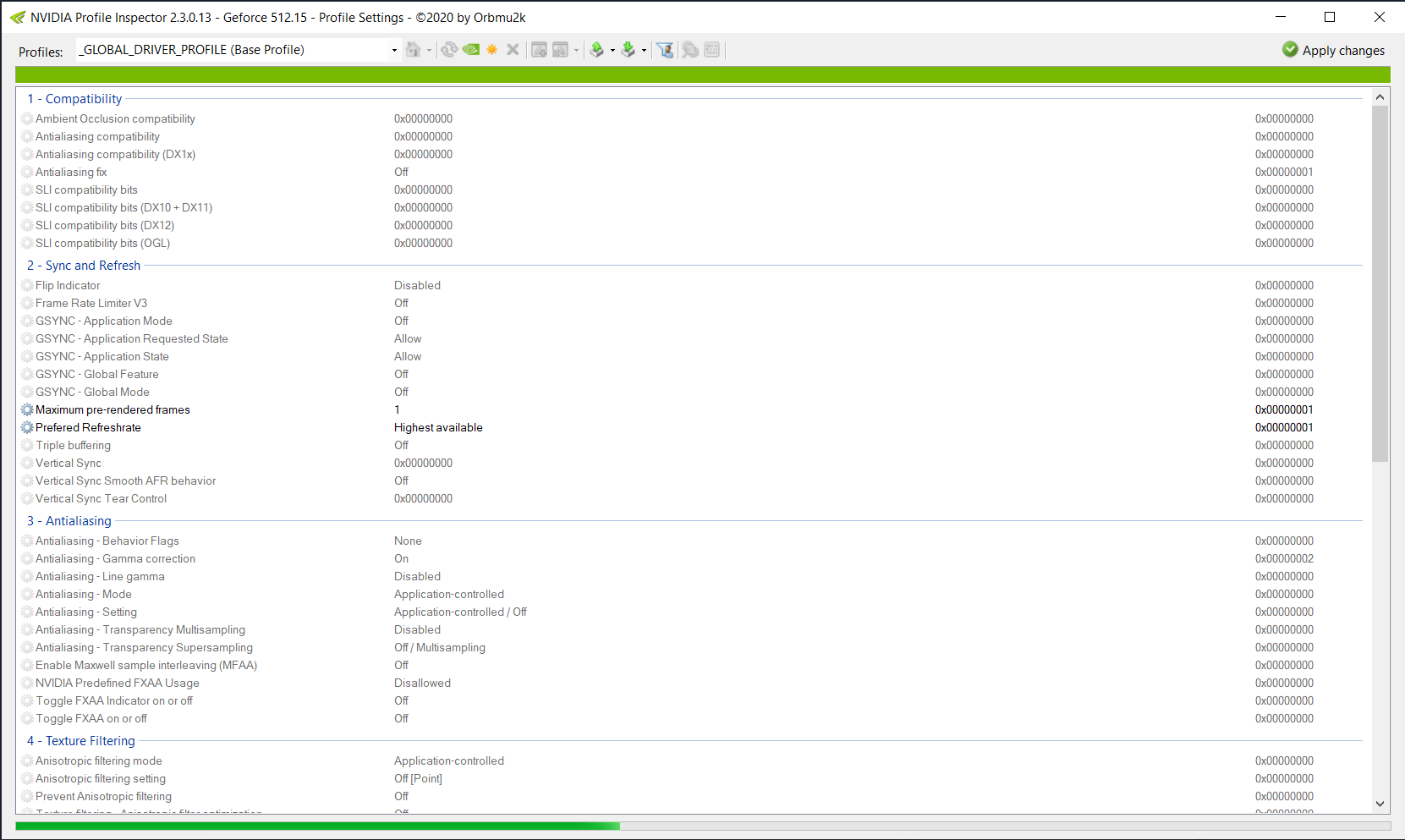
Task: Click the gear icon beside Maximum pre-rendered frames
Action: (27, 409)
